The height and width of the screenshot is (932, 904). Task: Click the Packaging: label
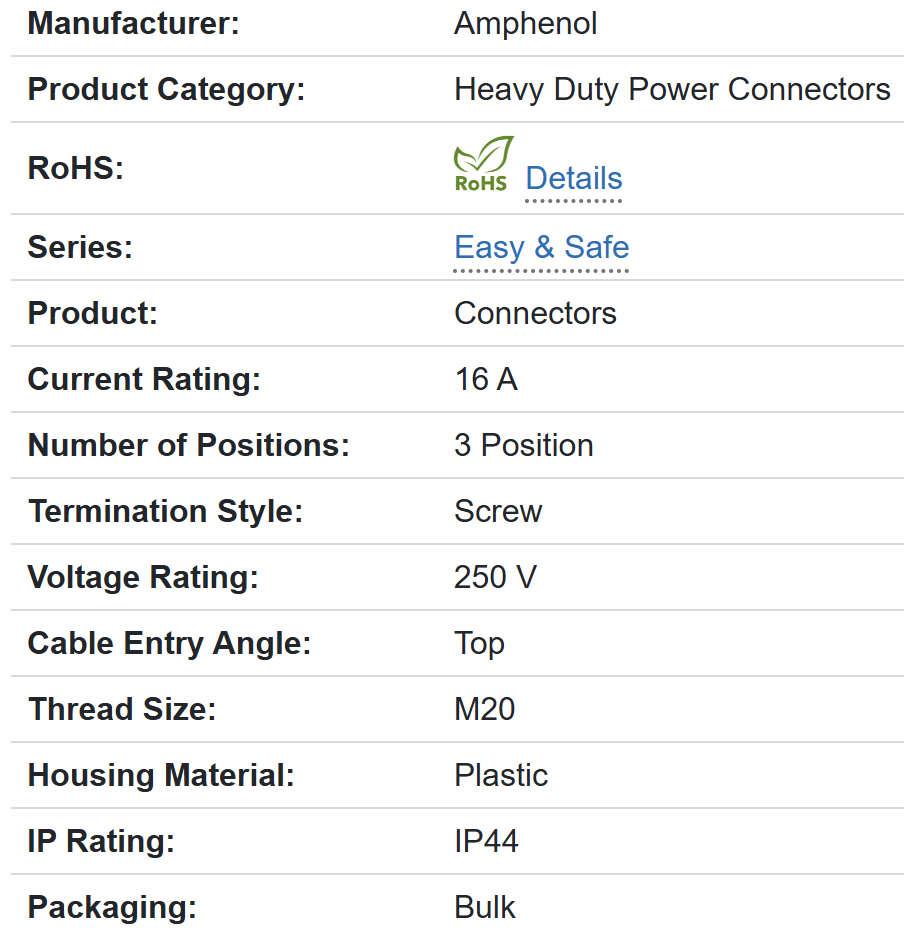tap(112, 908)
